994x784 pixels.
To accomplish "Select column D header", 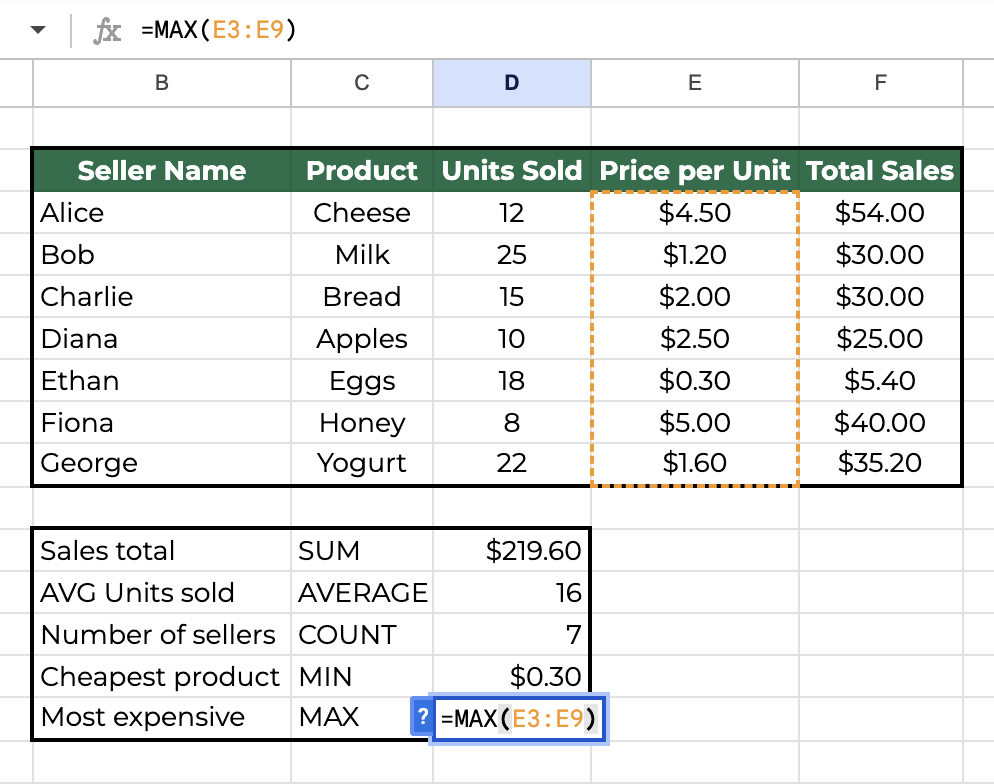I will point(512,84).
